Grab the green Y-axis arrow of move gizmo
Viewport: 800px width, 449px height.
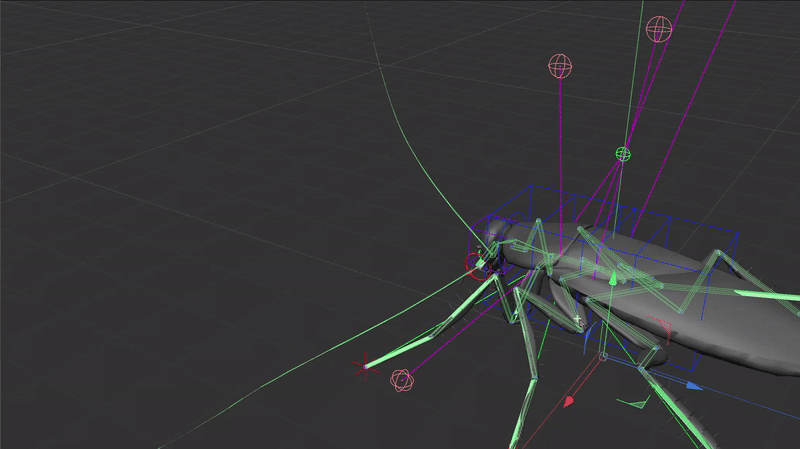[614, 278]
